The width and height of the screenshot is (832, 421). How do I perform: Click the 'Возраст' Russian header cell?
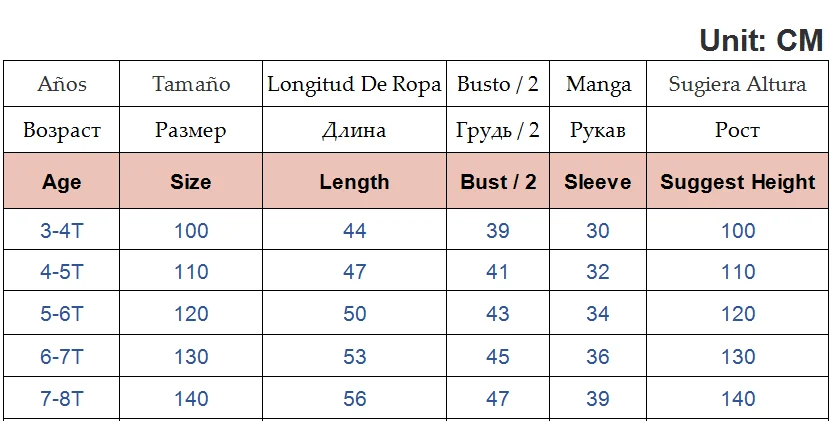(x=62, y=130)
